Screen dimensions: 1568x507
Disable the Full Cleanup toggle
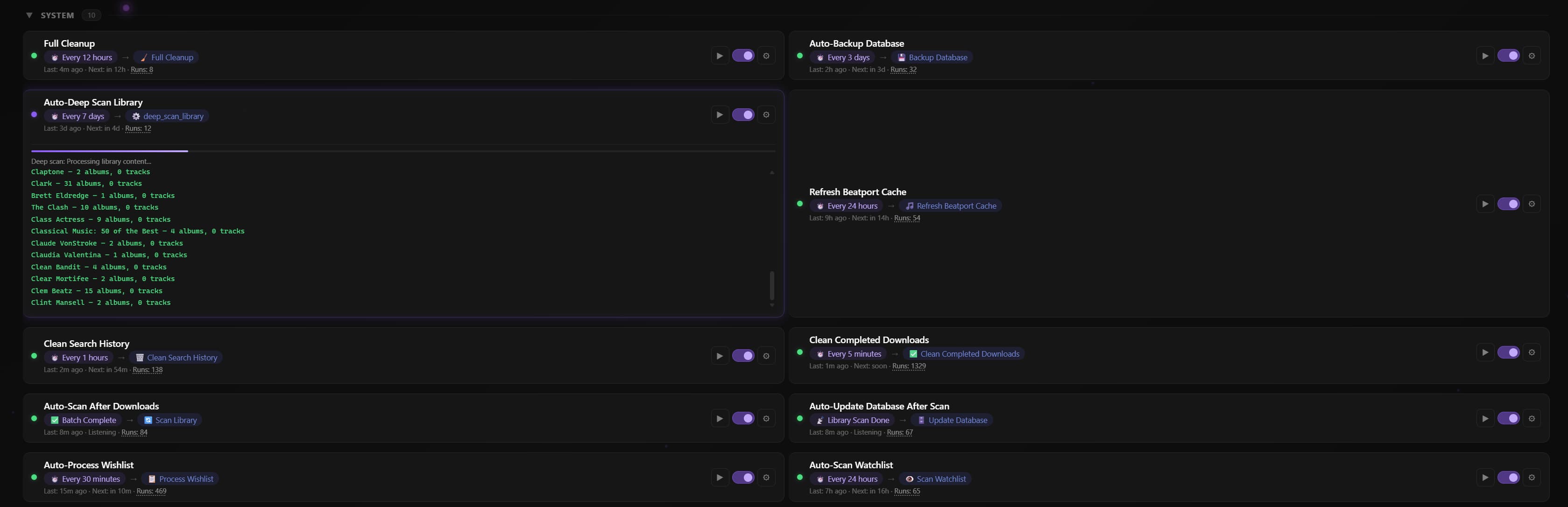(743, 56)
